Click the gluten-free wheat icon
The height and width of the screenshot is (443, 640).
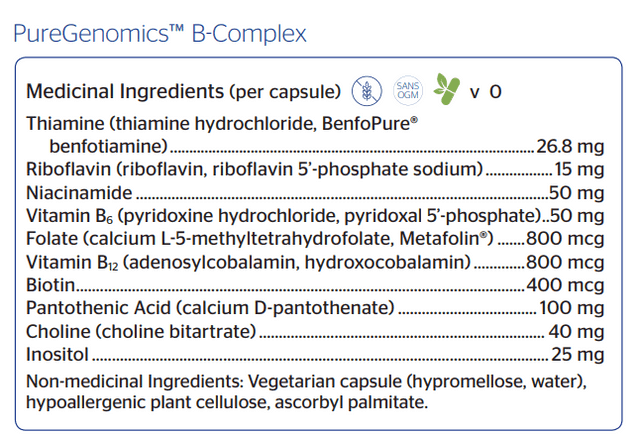[x=367, y=91]
